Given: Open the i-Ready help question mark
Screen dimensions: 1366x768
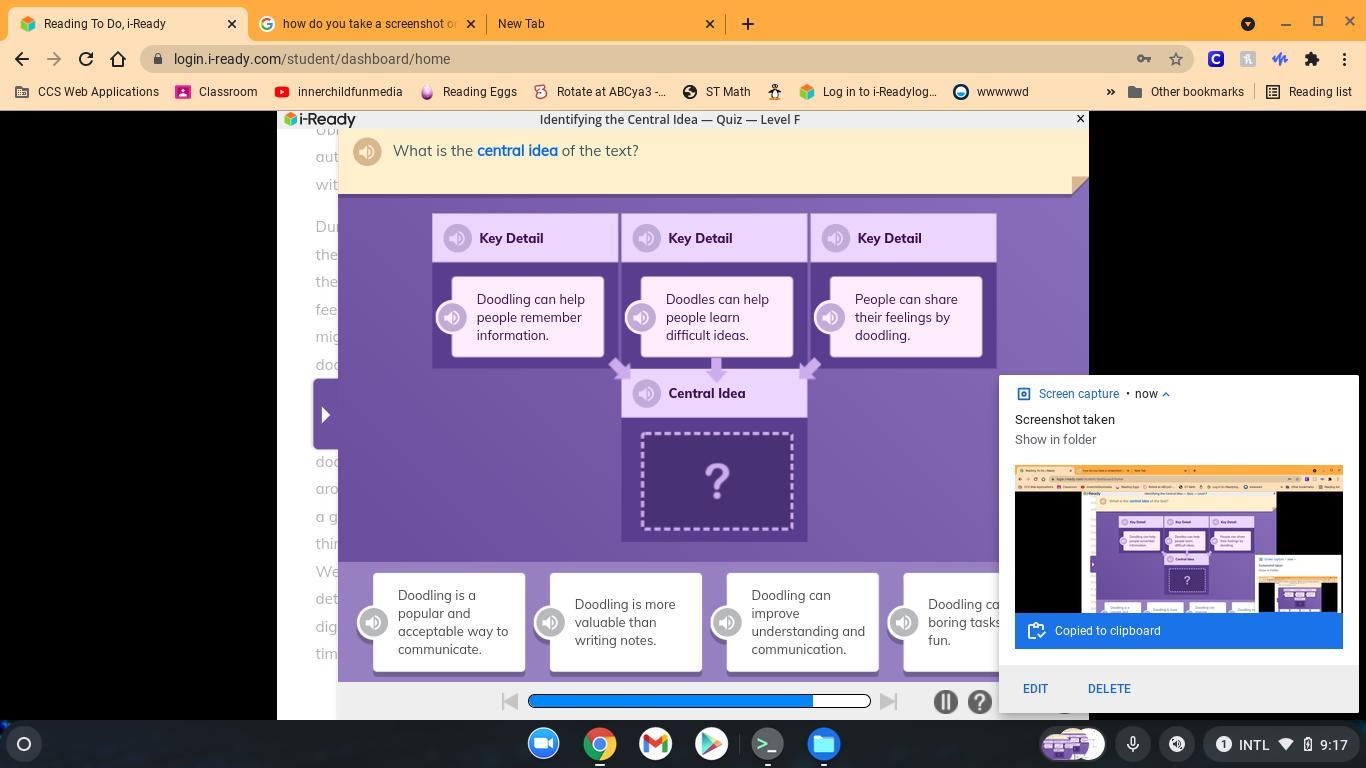Looking at the screenshot, I should pos(980,701).
